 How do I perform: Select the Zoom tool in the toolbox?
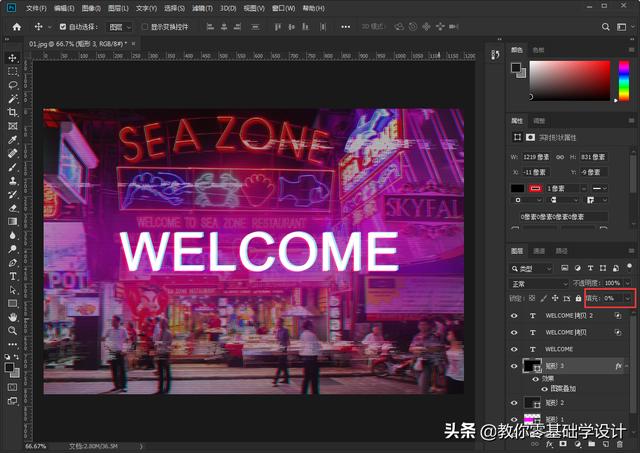tap(12, 331)
